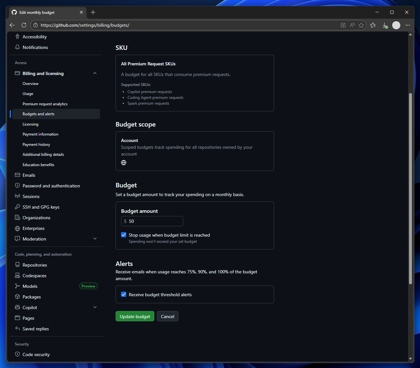The image size is (420, 368).
Task: Click the Sessions broadcast icon
Action: tap(17, 196)
